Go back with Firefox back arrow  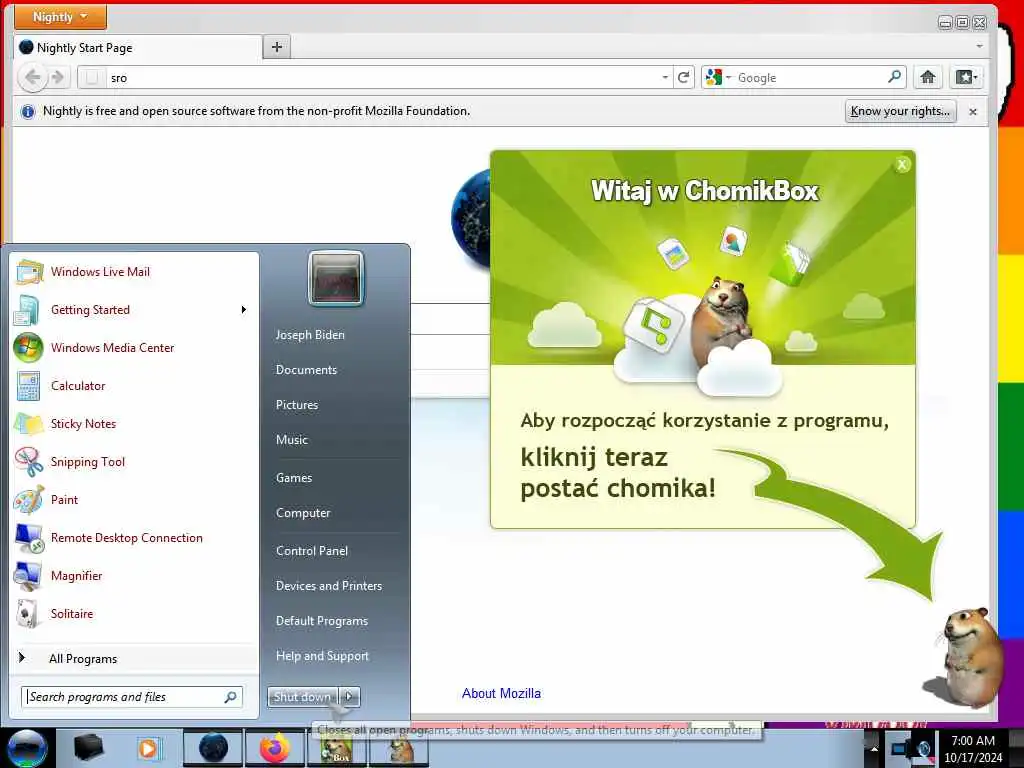click(x=32, y=78)
